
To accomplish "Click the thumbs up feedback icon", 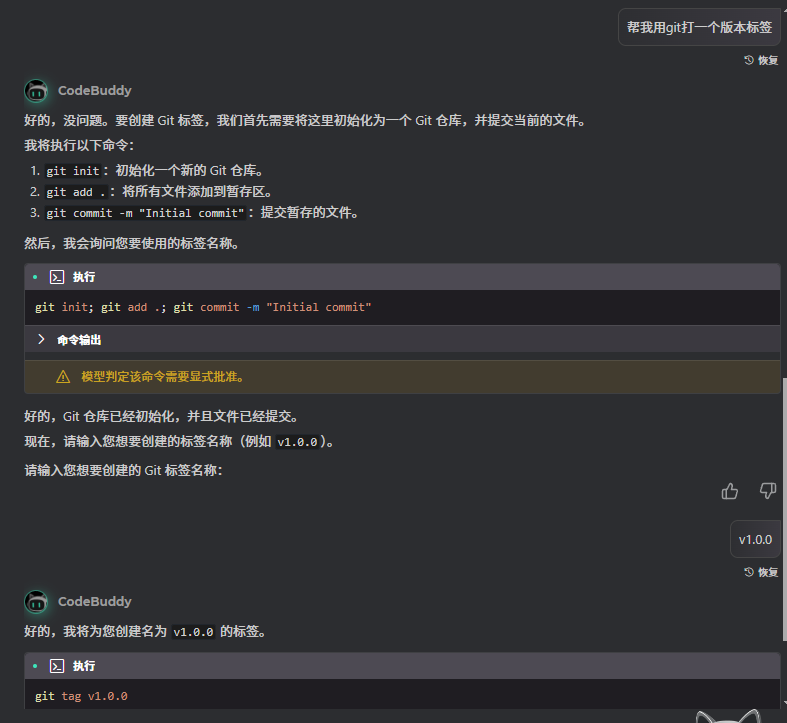I will 729,491.
